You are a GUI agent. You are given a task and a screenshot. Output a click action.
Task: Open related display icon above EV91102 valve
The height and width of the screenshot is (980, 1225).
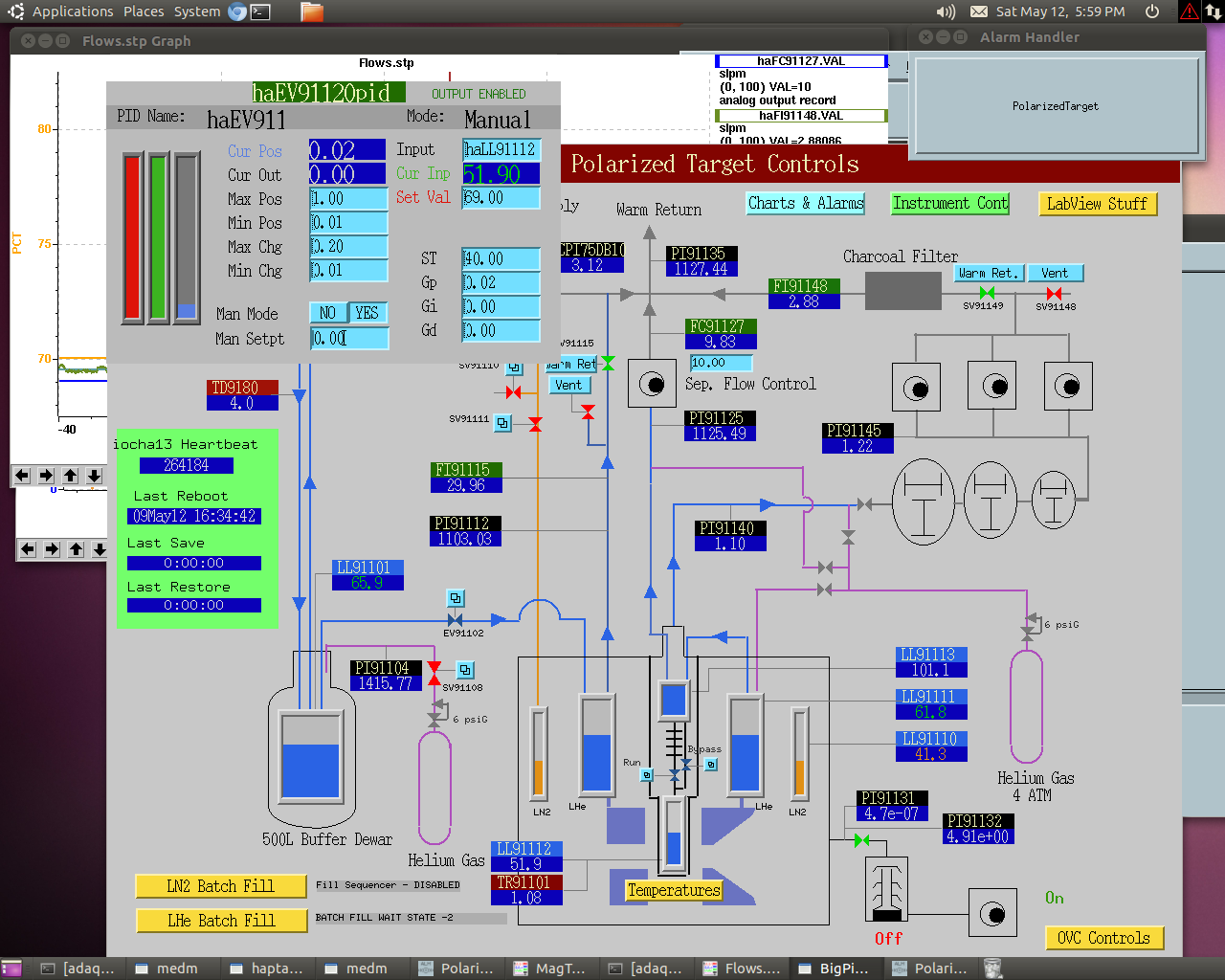tap(456, 598)
